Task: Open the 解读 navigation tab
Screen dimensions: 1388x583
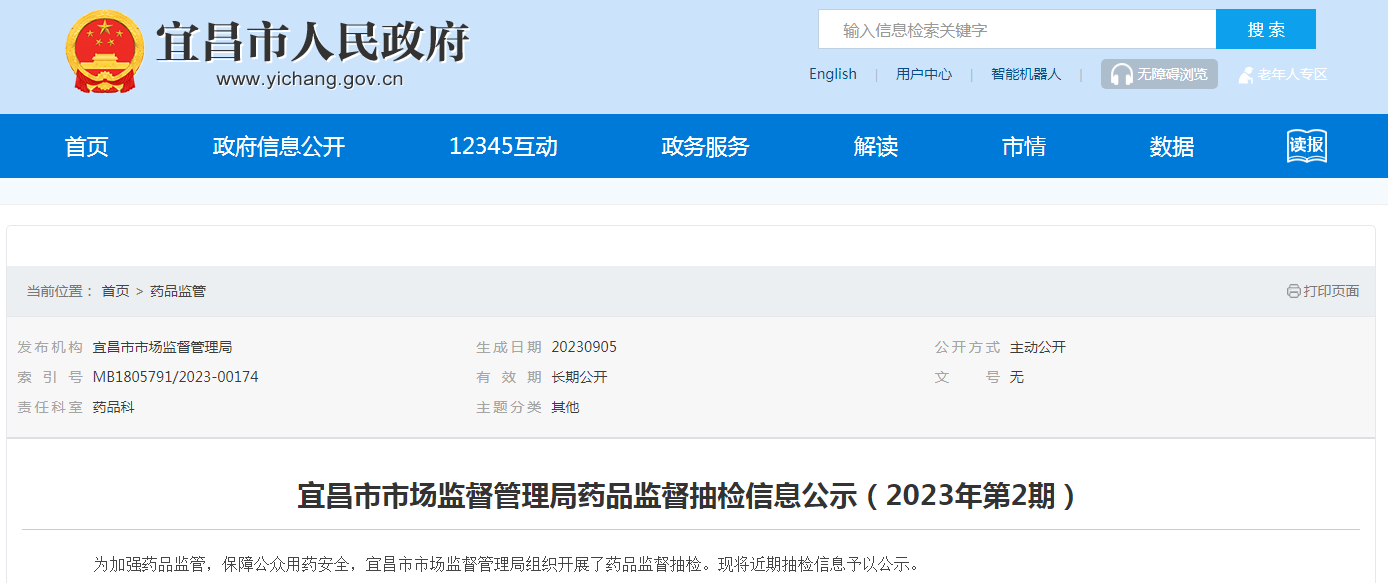Action: coord(876,147)
